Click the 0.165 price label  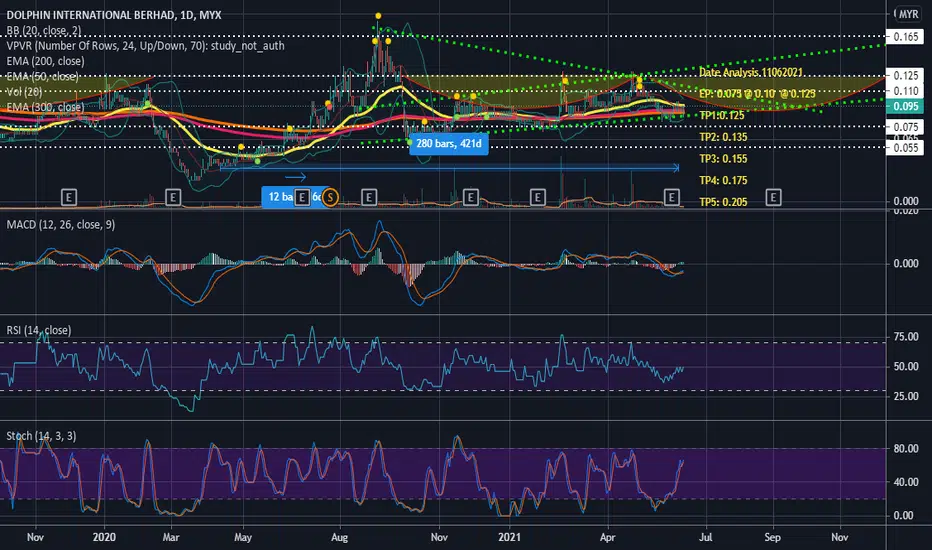[905, 37]
